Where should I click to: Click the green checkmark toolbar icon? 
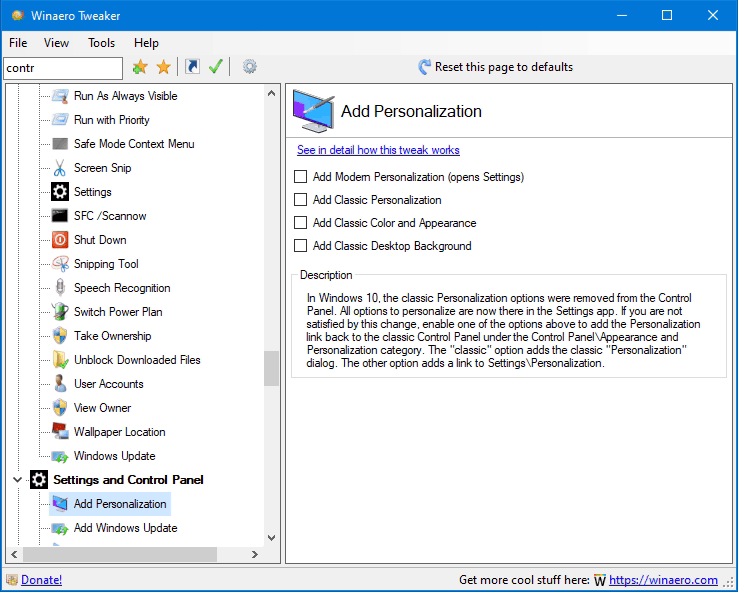[216, 67]
